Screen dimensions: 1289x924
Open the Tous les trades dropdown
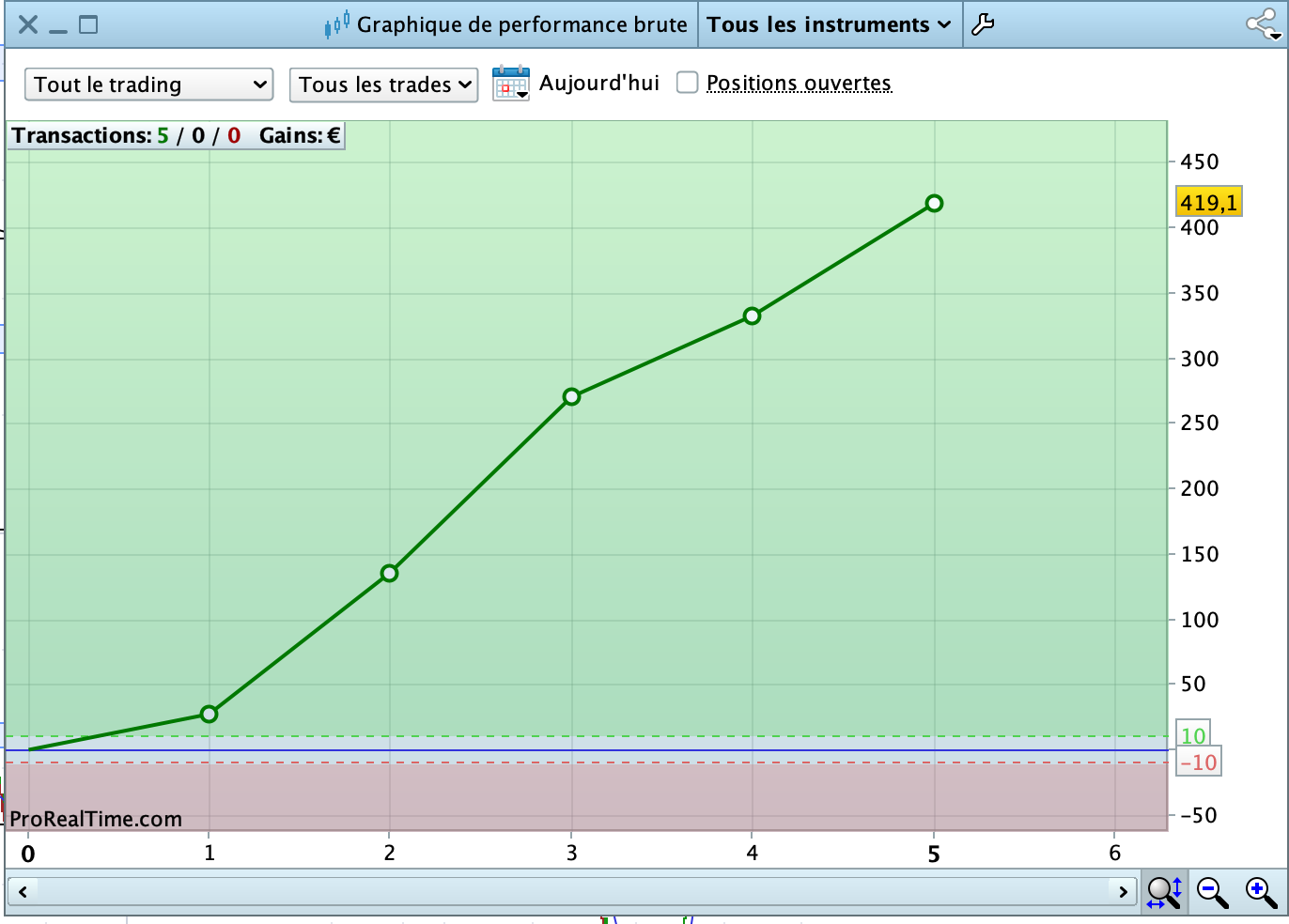tap(383, 85)
